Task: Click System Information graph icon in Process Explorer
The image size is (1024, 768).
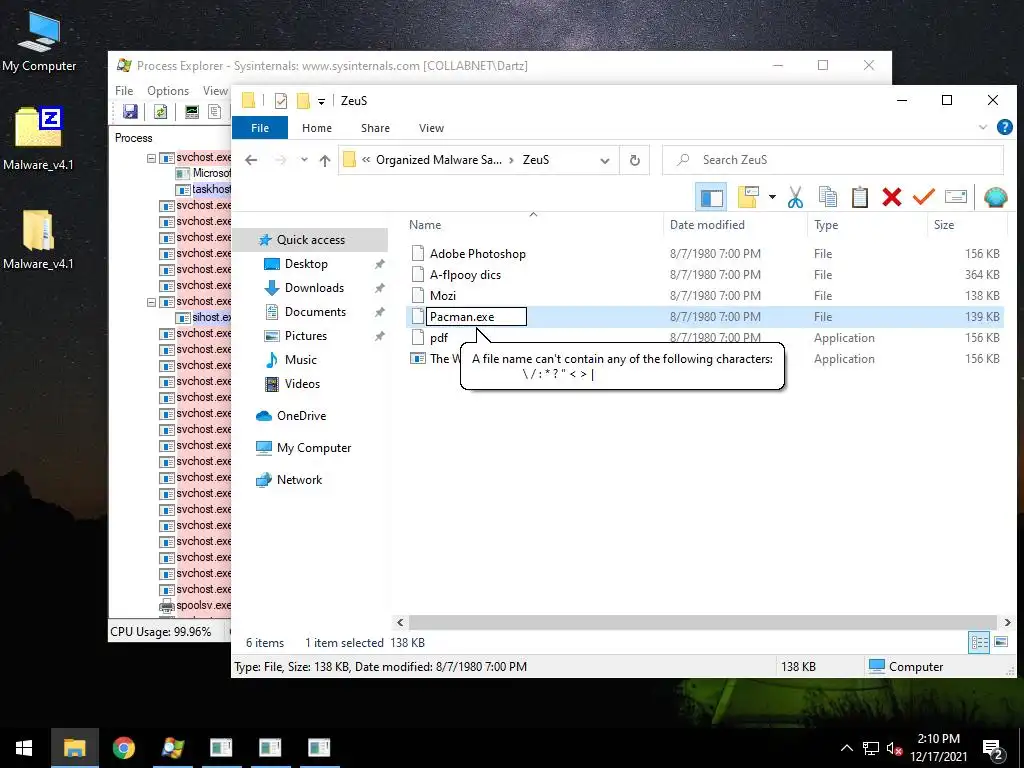Action: pos(191,112)
